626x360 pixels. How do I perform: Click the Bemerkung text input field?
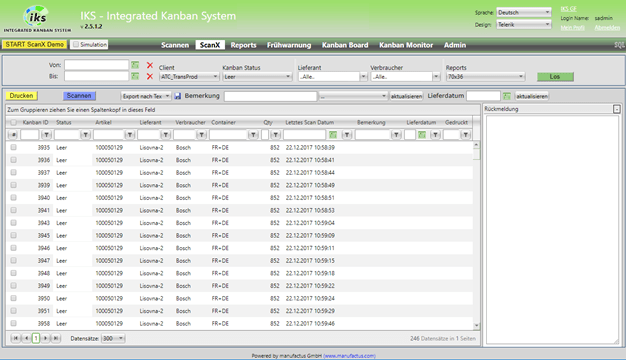click(x=270, y=96)
